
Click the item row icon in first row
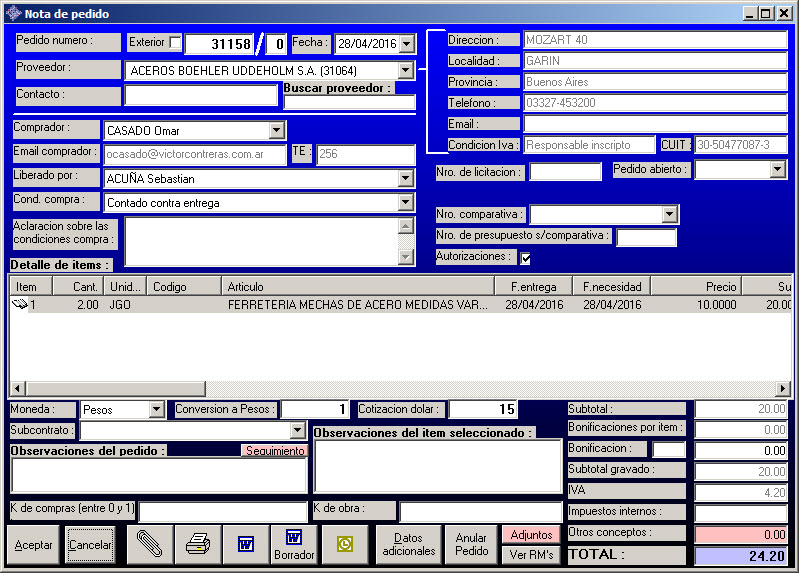pyautogui.click(x=19, y=305)
